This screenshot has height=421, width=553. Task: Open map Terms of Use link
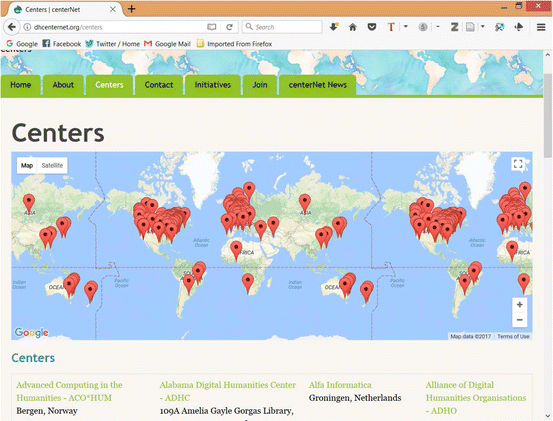pyautogui.click(x=513, y=336)
